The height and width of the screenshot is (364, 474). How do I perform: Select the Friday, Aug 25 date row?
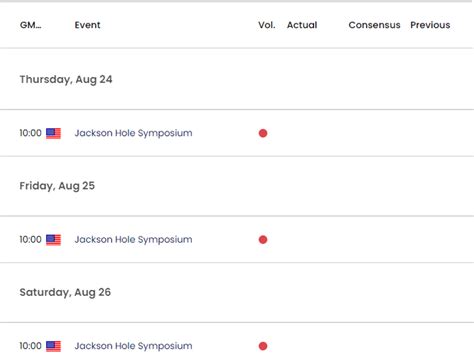(237, 186)
